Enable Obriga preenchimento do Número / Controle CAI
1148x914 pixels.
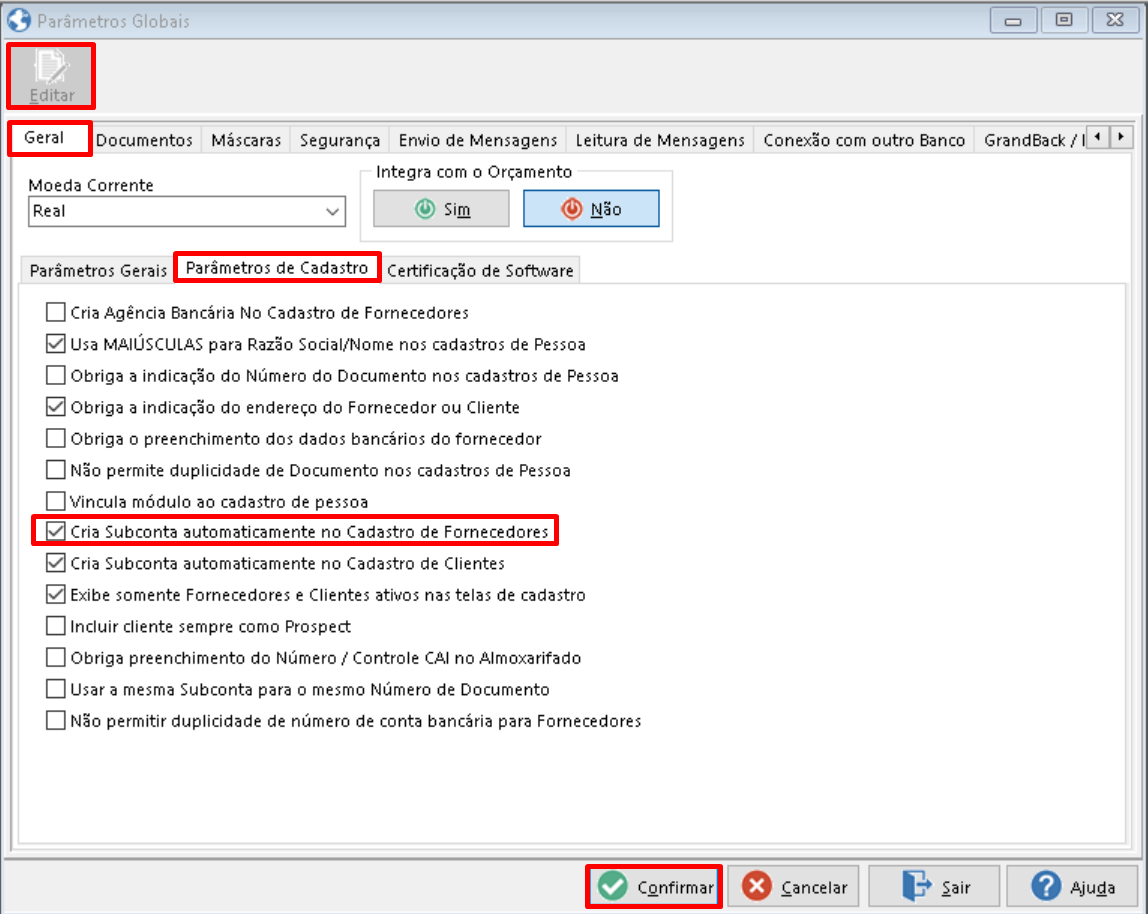click(x=56, y=657)
